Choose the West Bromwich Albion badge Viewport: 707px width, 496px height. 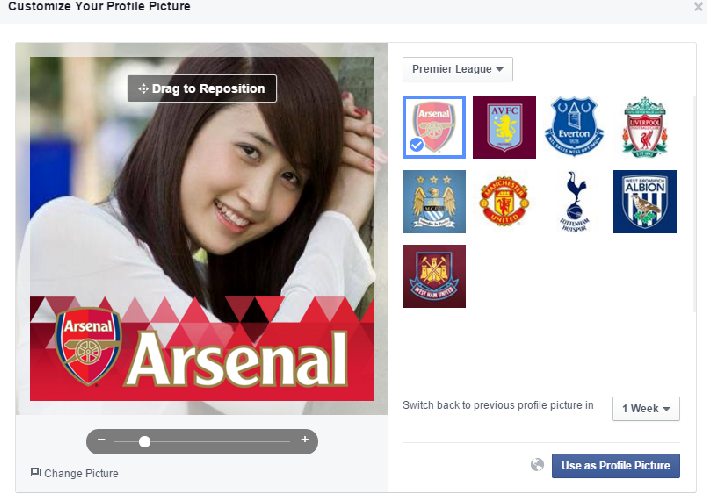pyautogui.click(x=645, y=202)
